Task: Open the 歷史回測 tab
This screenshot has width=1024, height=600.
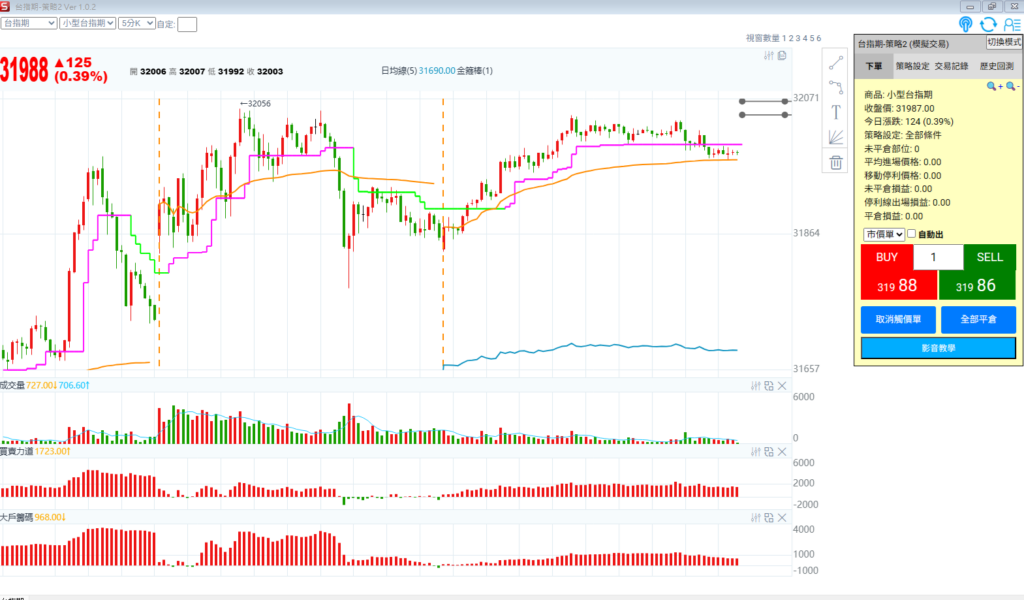Action: [997, 66]
